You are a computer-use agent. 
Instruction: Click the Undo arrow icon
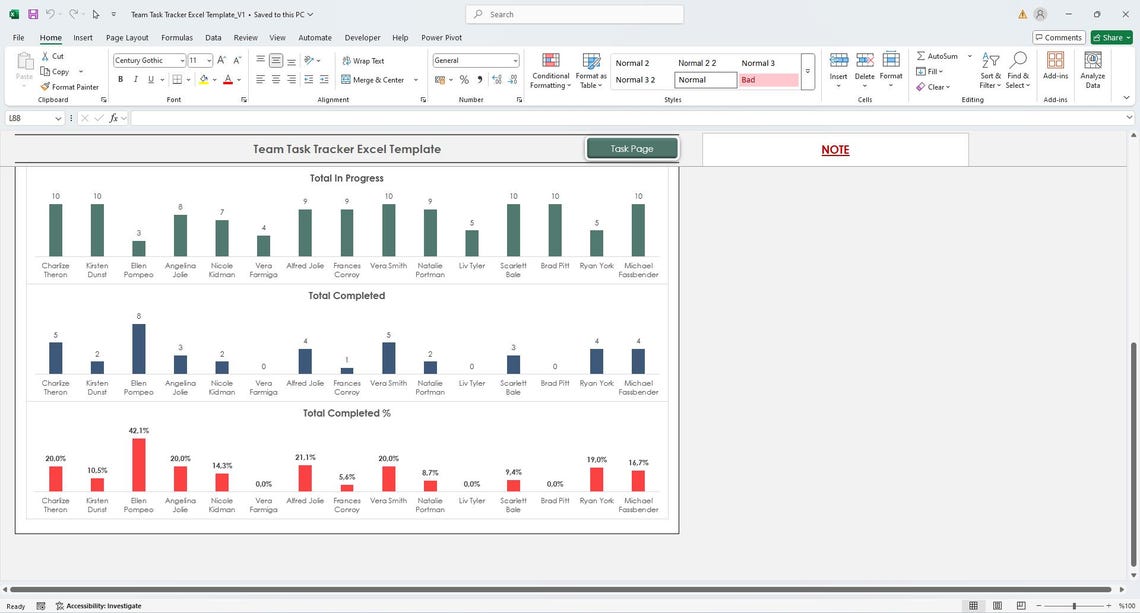pos(50,14)
